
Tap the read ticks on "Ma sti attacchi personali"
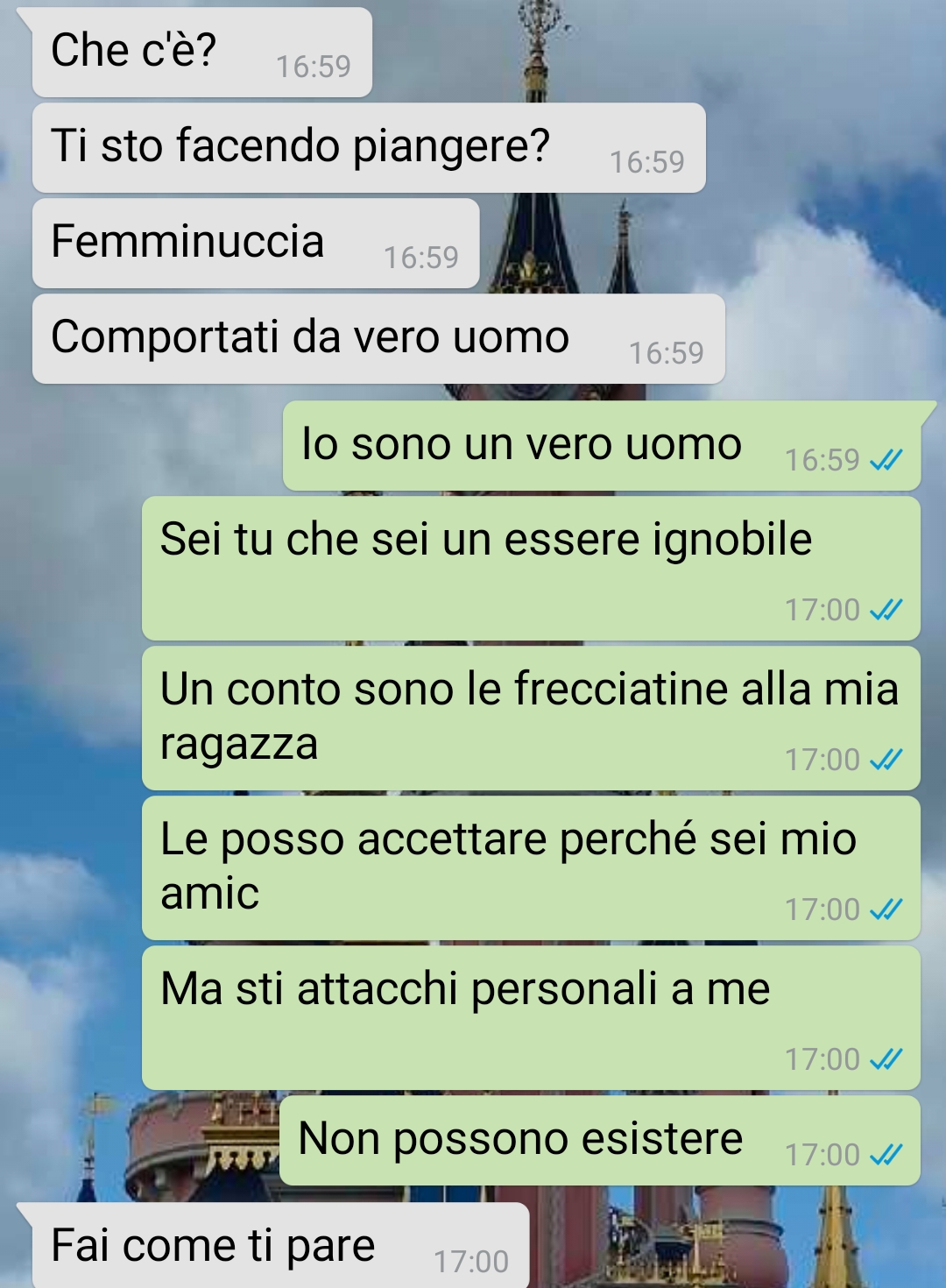886,1059
